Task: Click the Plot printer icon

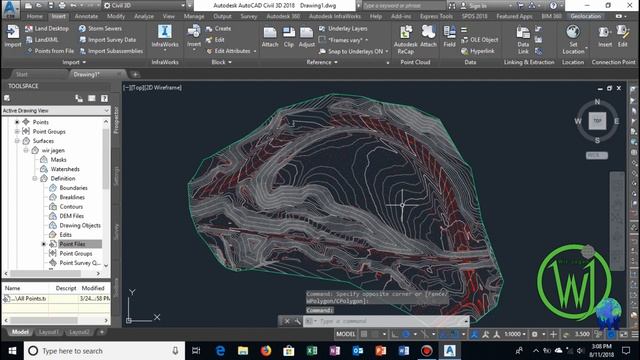Action: coord(62,6)
